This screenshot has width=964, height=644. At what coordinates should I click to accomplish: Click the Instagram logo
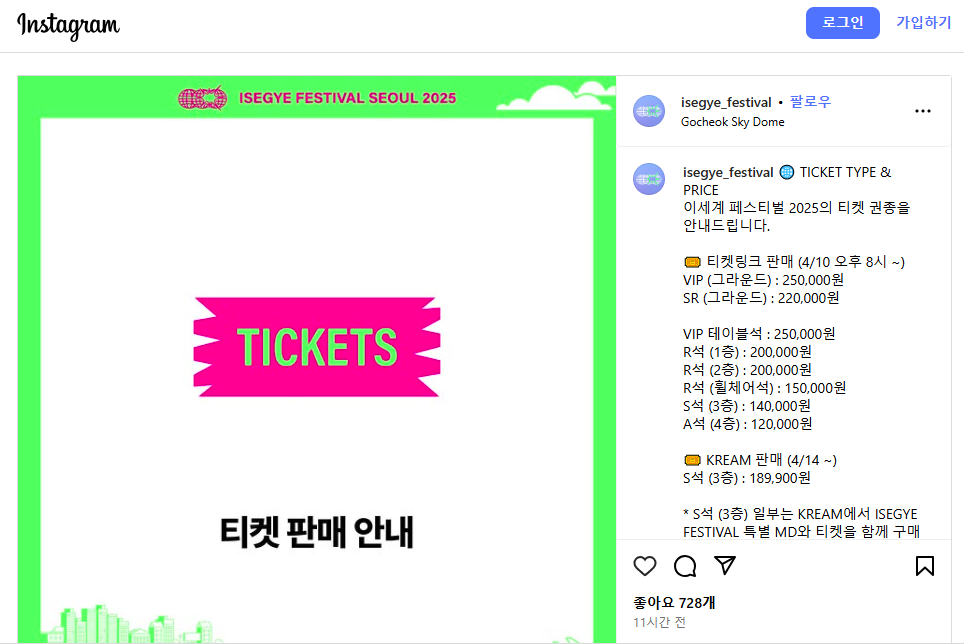point(68,26)
